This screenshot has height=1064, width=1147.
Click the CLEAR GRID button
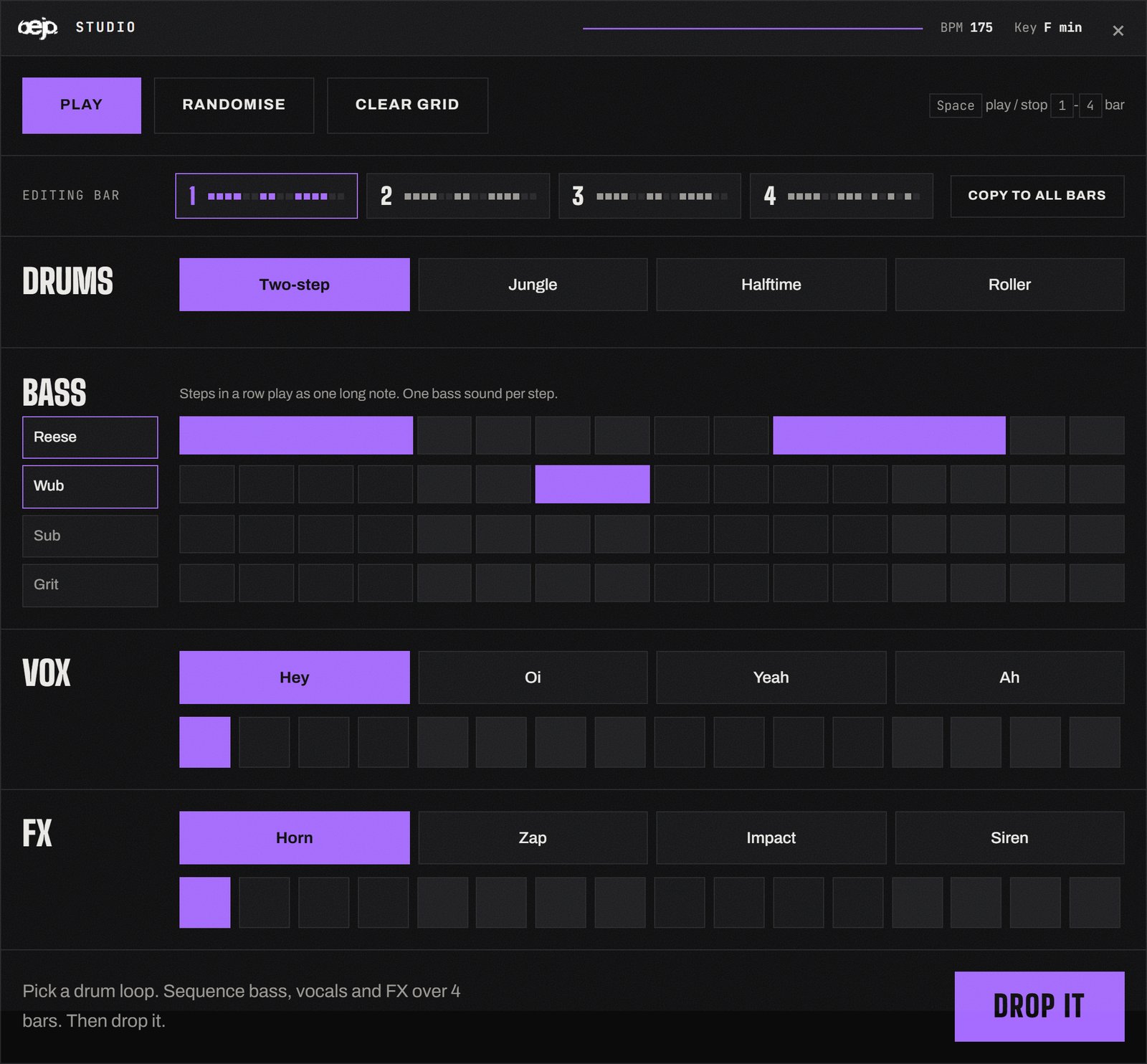click(x=407, y=105)
